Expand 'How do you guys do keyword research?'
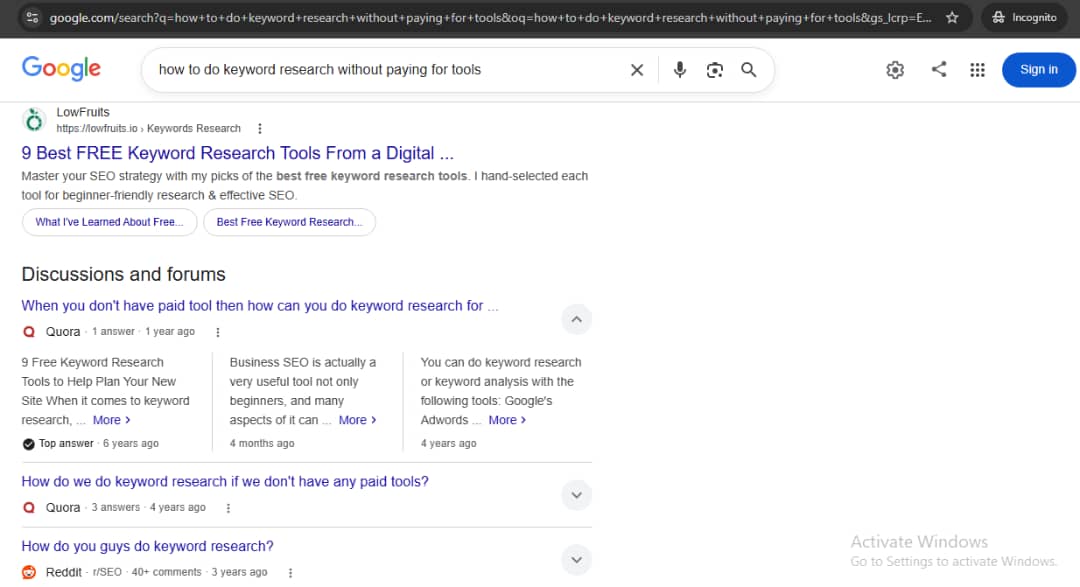The image size is (1080, 587). [577, 559]
